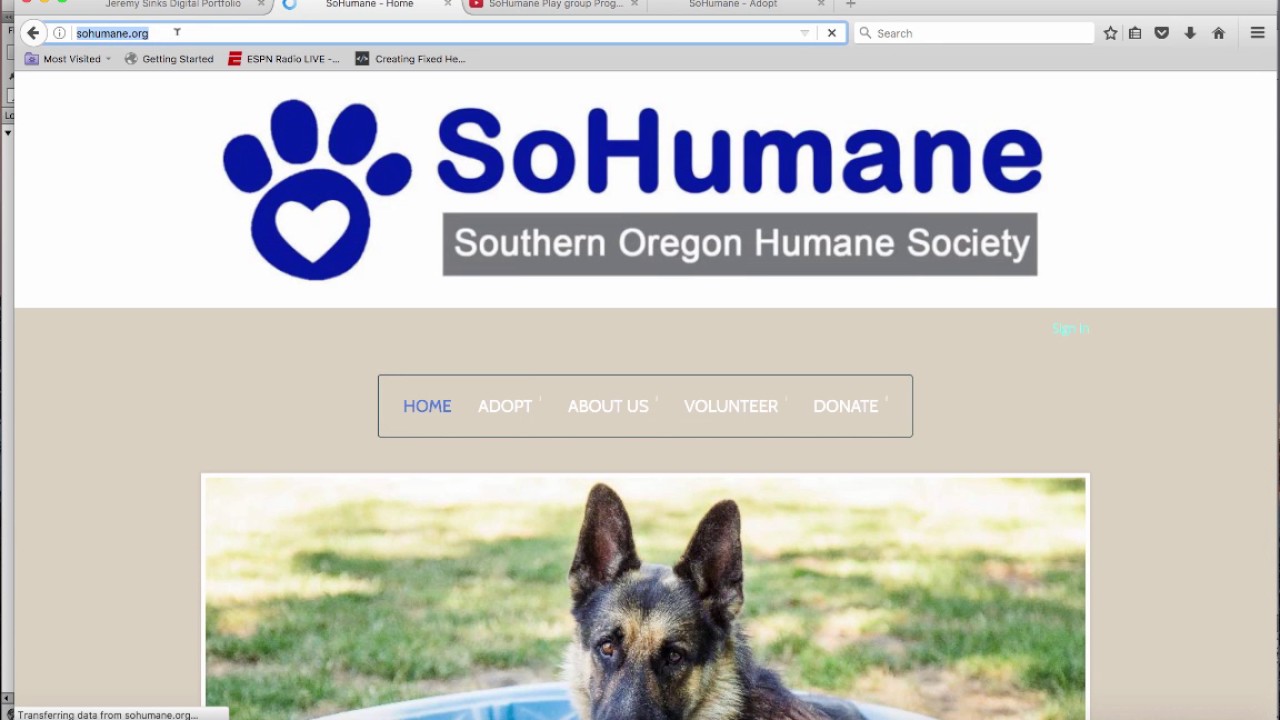Click the browser back arrow button

point(33,33)
